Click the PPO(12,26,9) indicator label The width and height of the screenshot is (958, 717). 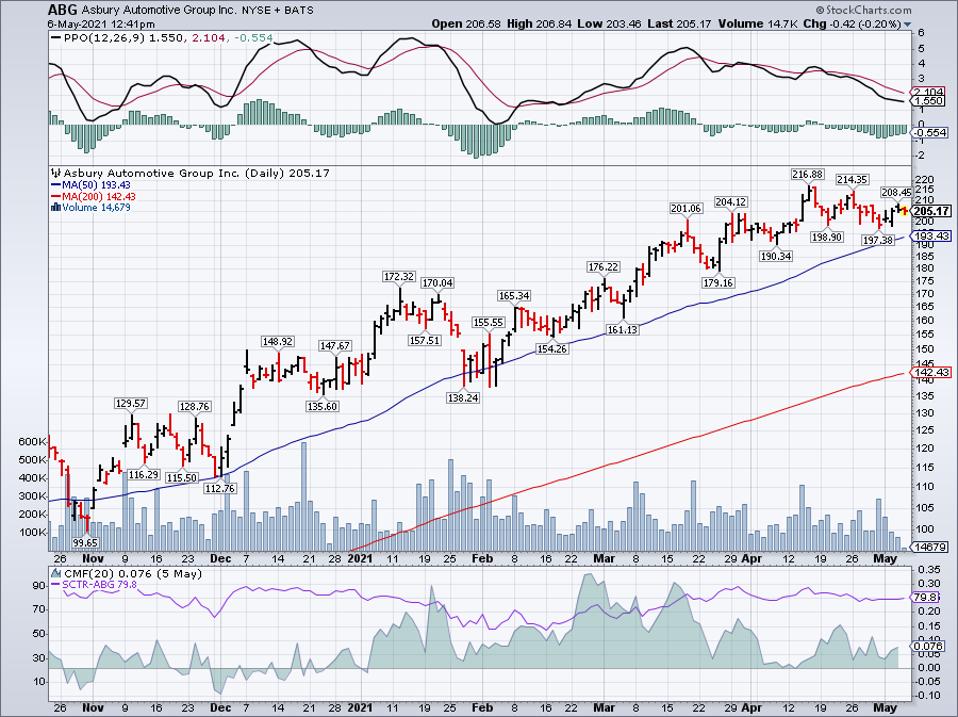point(106,38)
